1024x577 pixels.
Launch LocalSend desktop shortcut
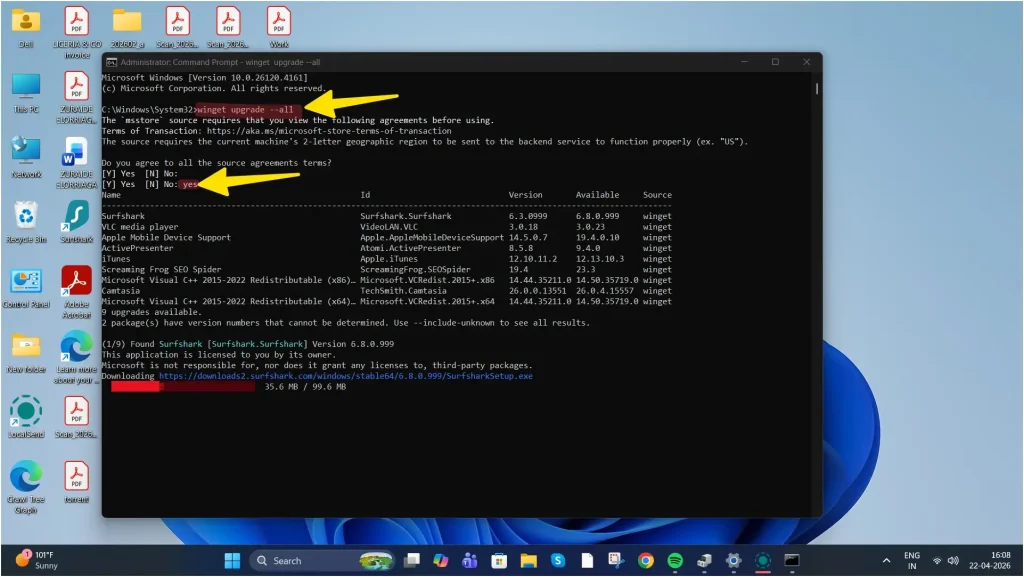(x=26, y=418)
